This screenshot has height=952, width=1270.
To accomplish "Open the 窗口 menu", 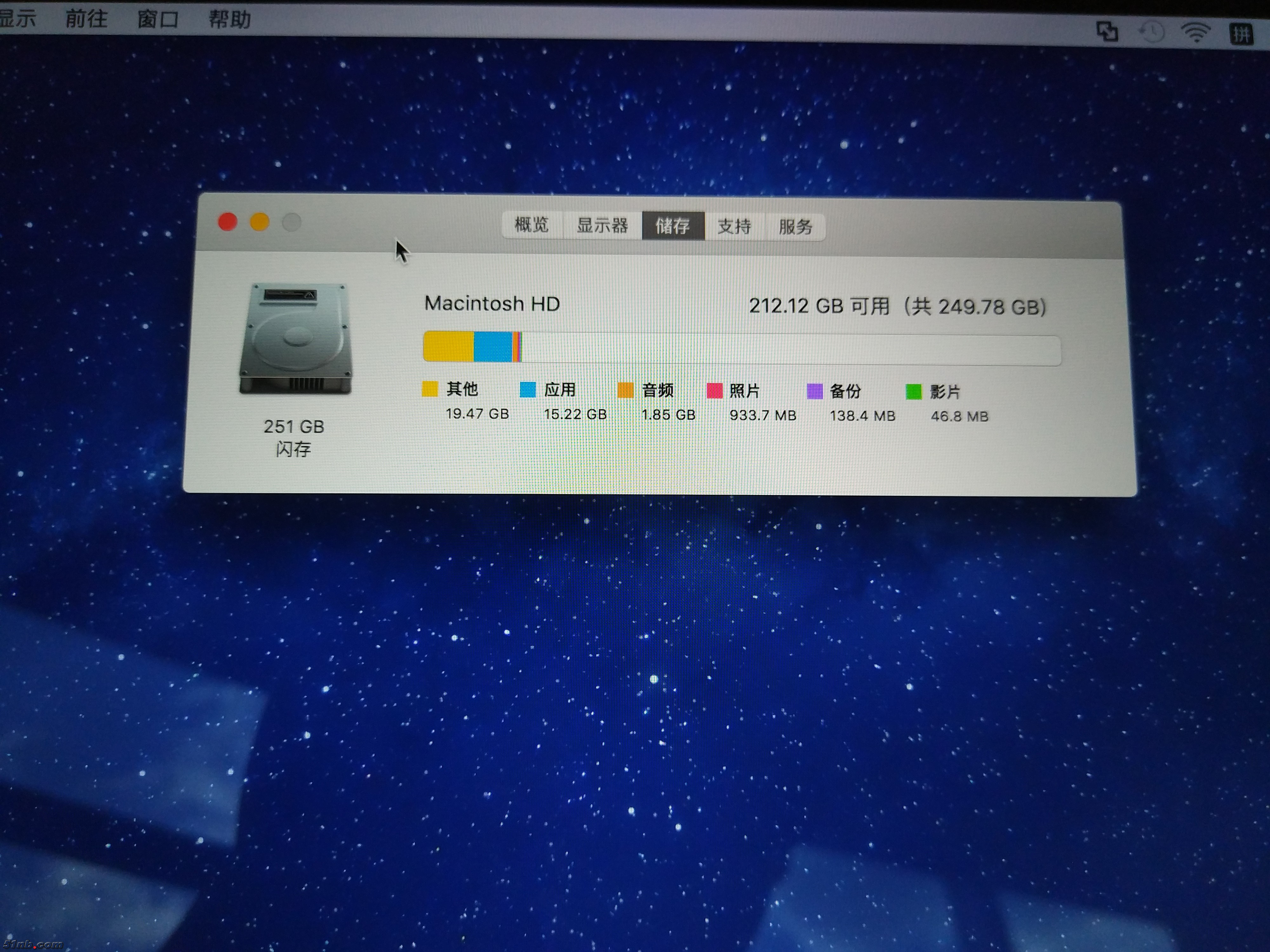I will (x=158, y=19).
